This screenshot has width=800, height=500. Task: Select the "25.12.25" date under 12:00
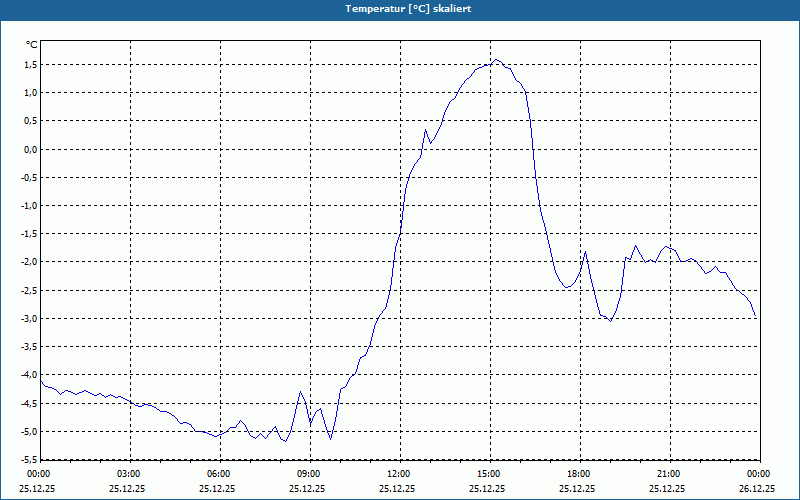pyautogui.click(x=397, y=488)
